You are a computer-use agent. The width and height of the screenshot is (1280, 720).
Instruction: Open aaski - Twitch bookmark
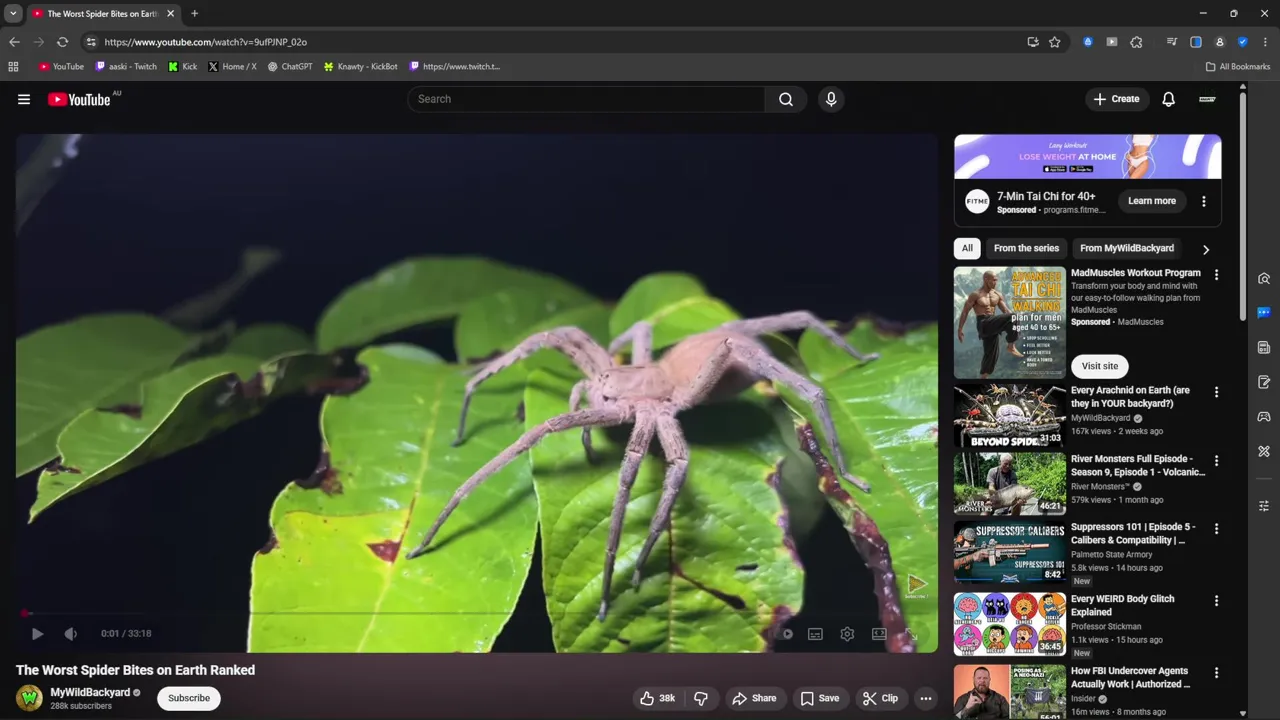(x=126, y=67)
